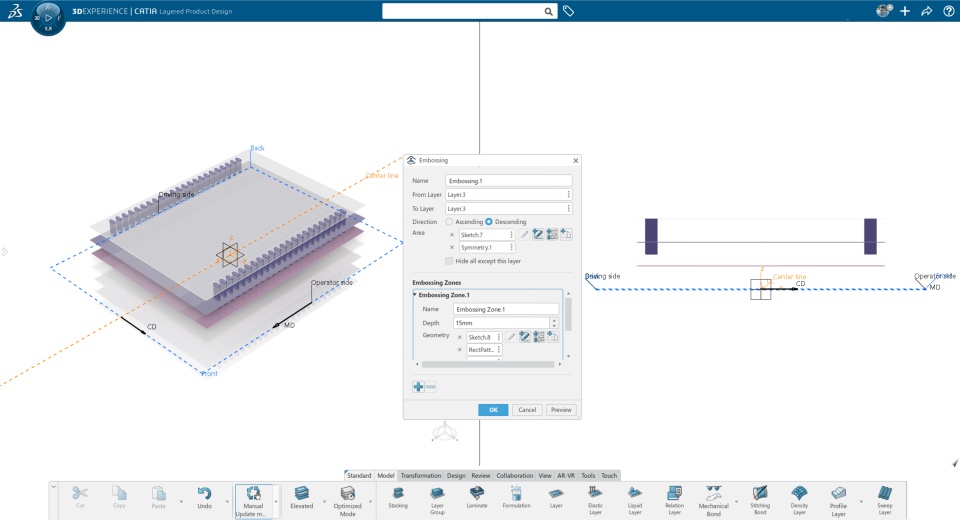This screenshot has height=520, width=960.
Task: Choose the Mechanical Bond tool
Action: pos(713,500)
